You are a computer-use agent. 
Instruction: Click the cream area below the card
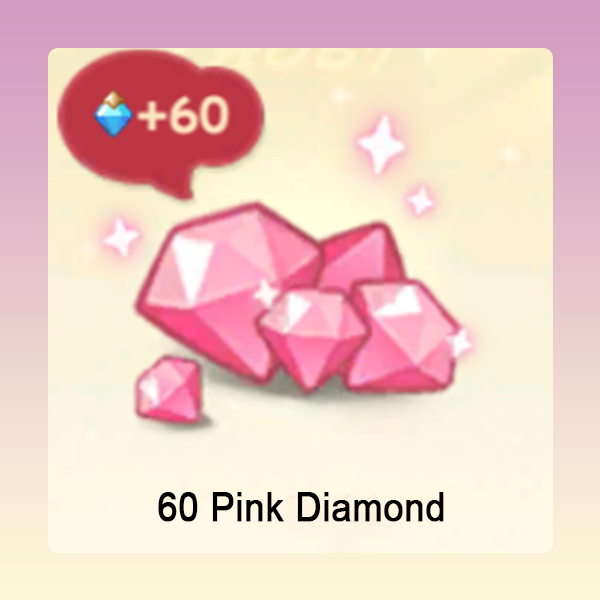point(300,577)
